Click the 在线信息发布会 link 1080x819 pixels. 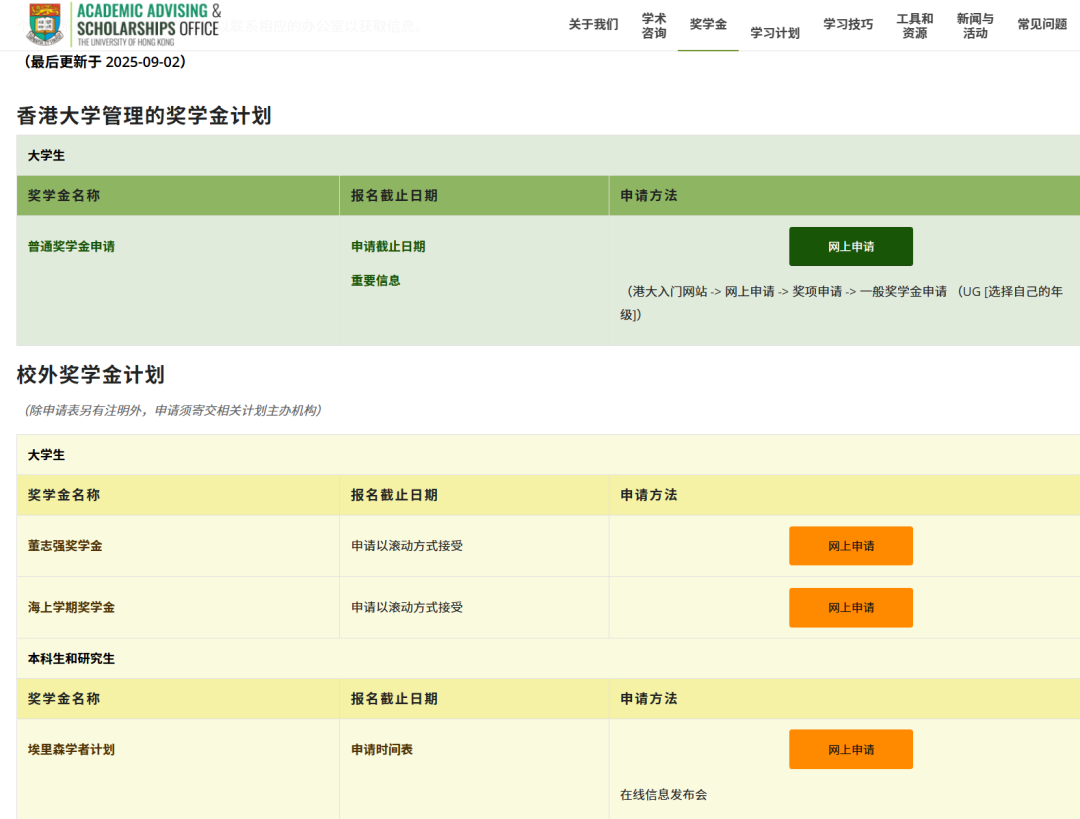click(663, 795)
